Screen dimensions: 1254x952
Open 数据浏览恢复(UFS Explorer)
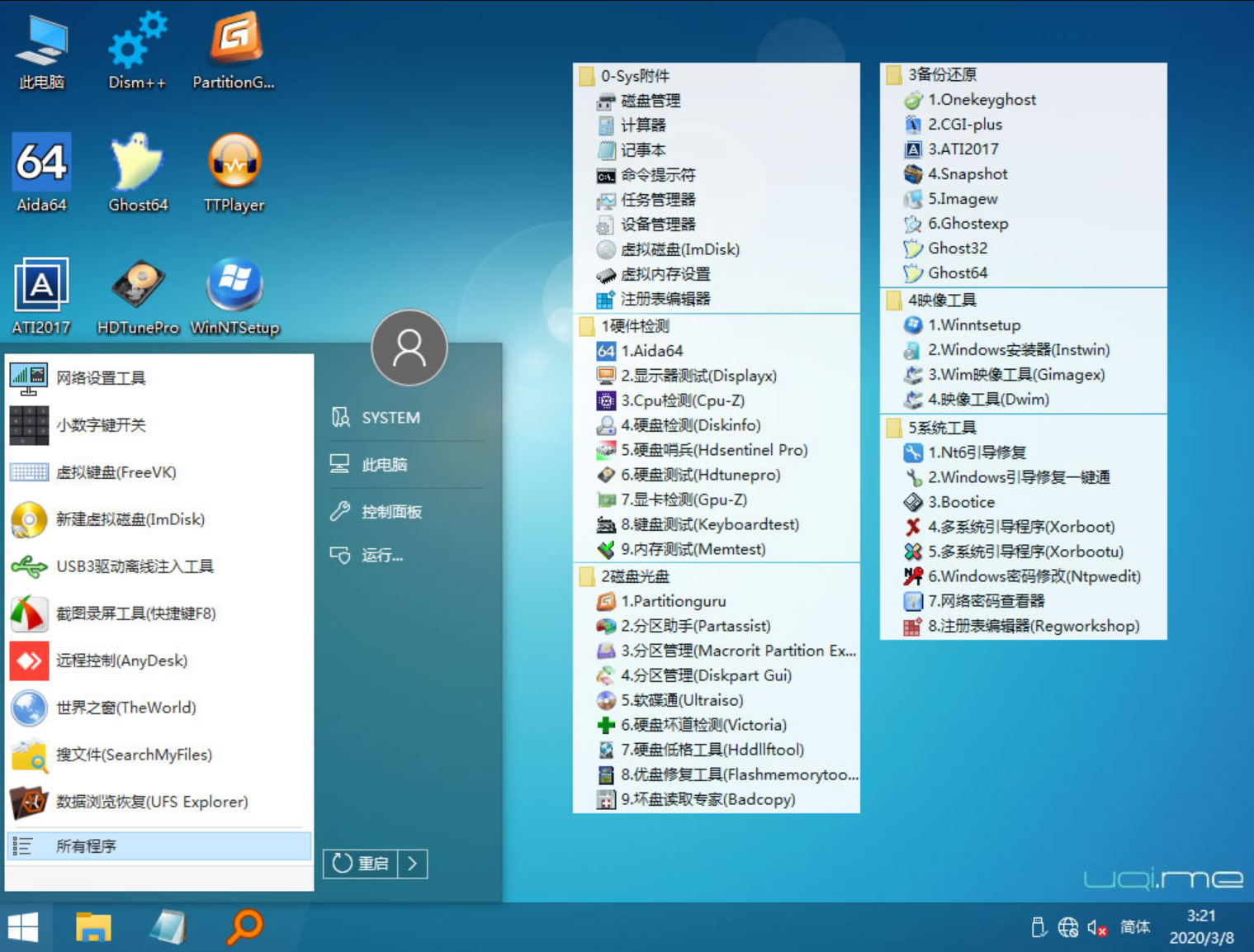point(159,802)
